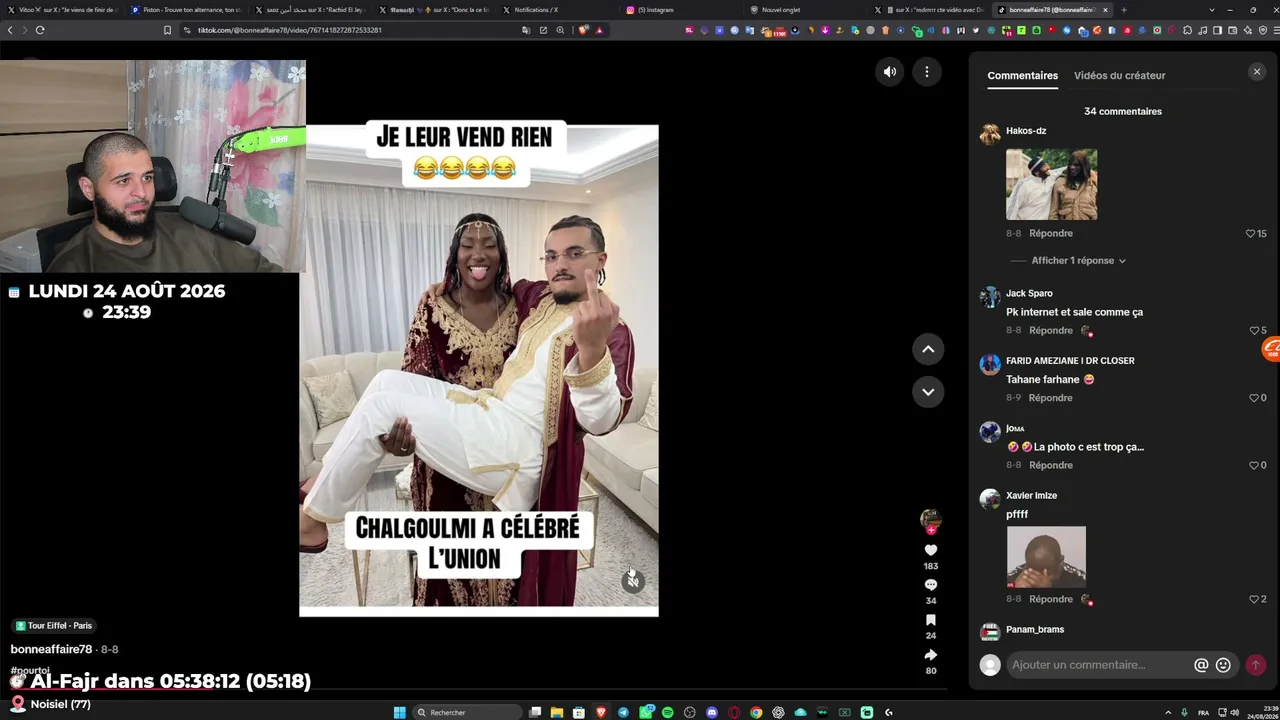1280x720 pixels.
Task: Open the Brave Shields lion icon
Action: pyautogui.click(x=584, y=30)
